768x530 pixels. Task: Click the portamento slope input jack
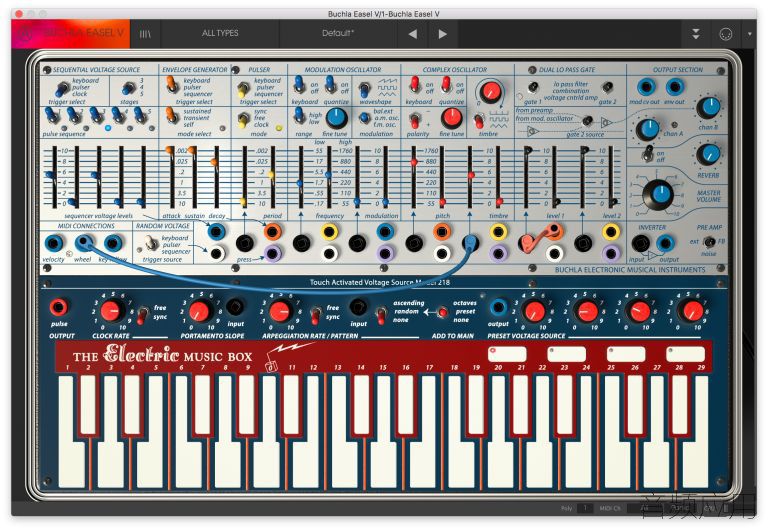(236, 308)
